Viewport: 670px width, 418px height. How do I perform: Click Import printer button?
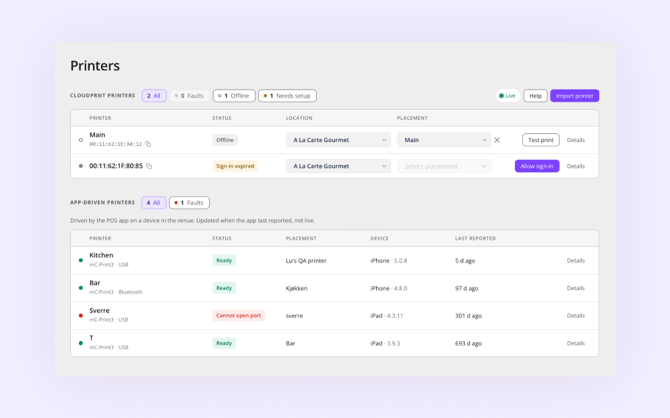[x=574, y=96]
